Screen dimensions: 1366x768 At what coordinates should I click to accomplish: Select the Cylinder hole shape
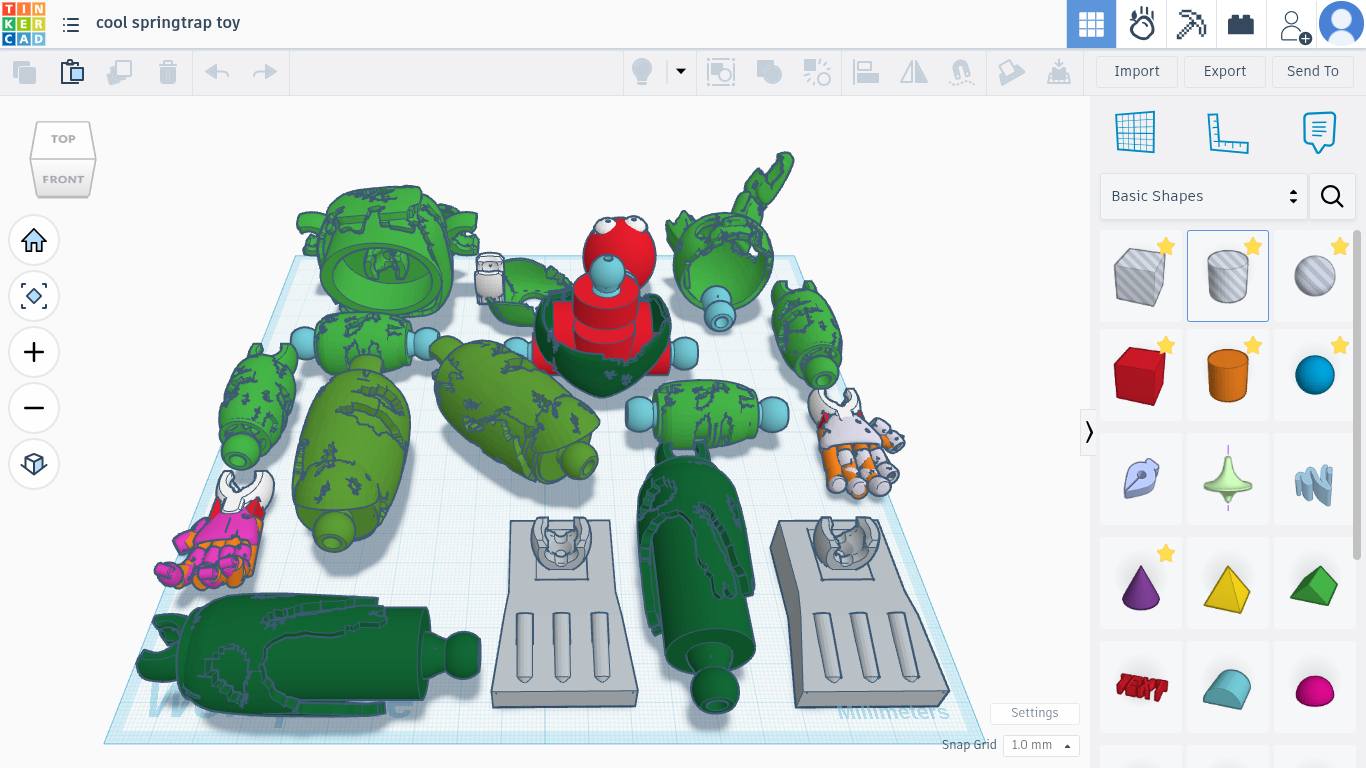click(1228, 276)
